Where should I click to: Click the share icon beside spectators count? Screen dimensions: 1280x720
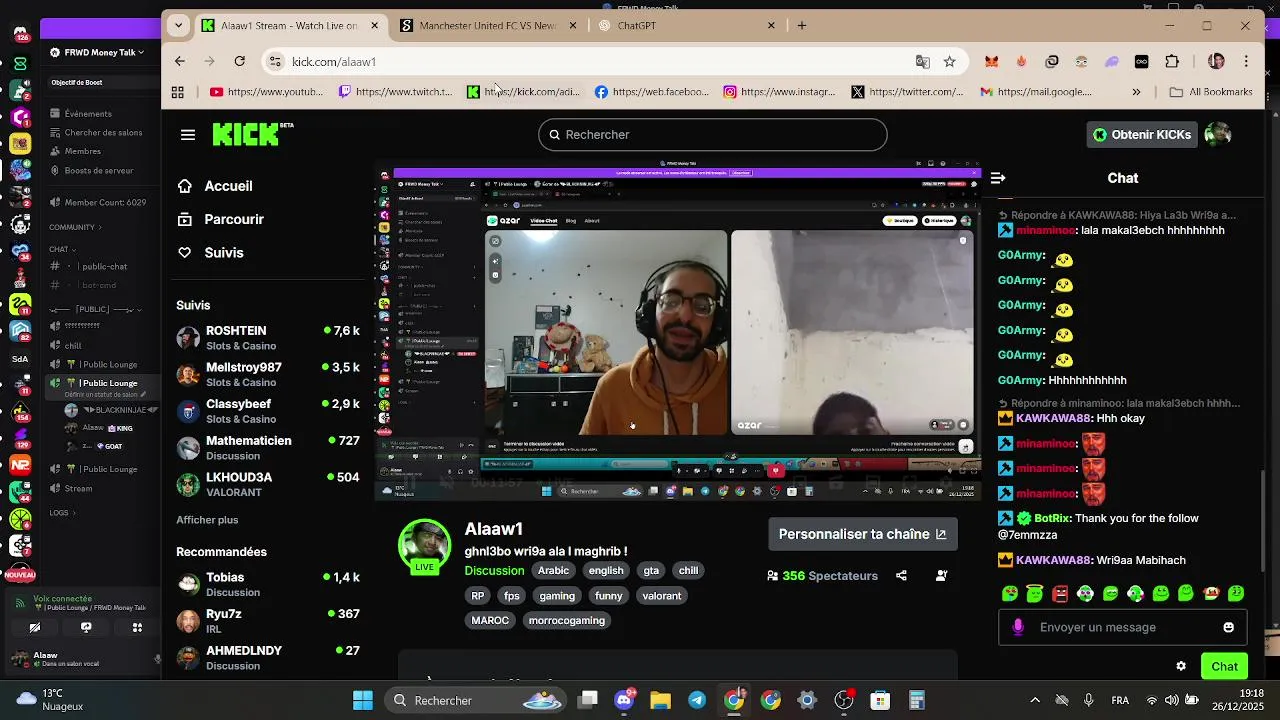coord(901,575)
